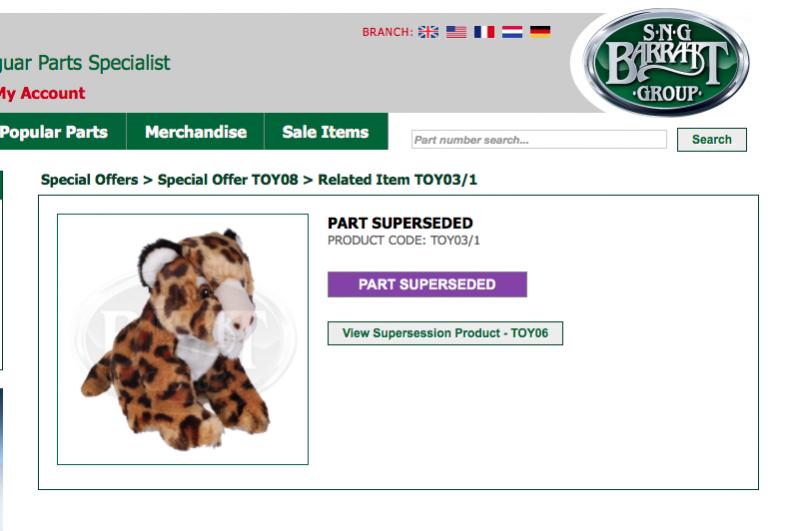Screen dimensions: 786x531
Task: Click the Related Item TOY03/1 breadcrumb
Action: tap(398, 180)
